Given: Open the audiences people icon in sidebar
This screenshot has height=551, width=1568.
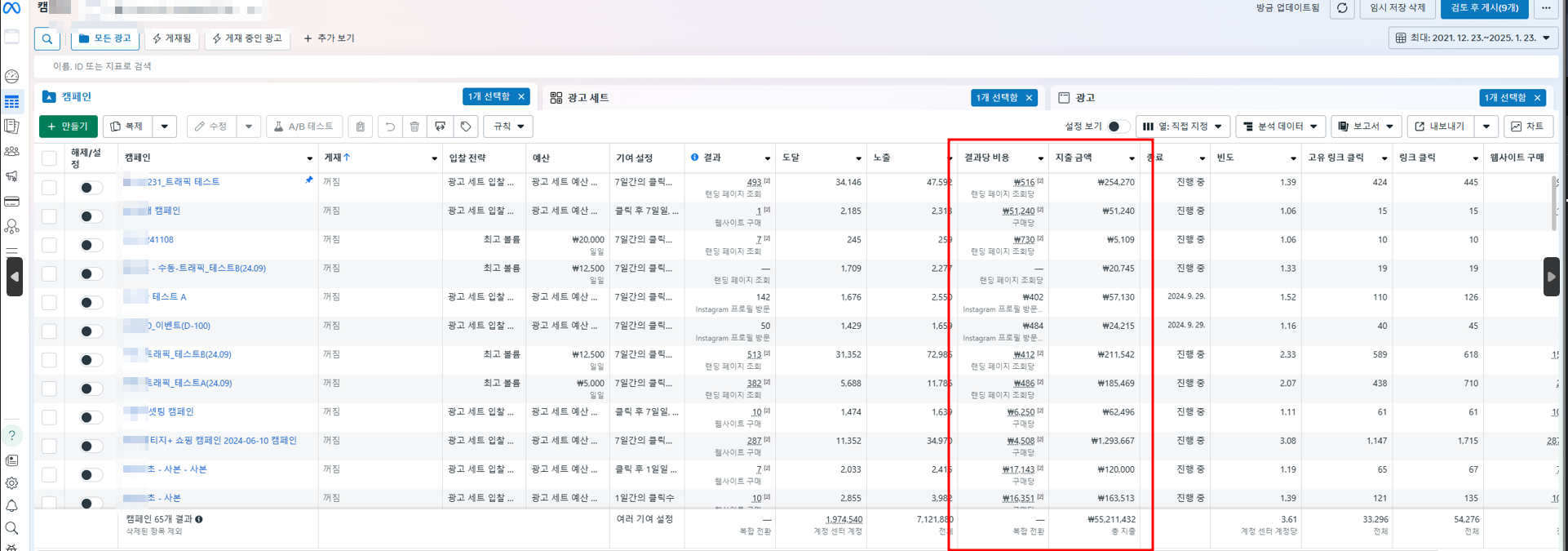Looking at the screenshot, I should coord(12,151).
